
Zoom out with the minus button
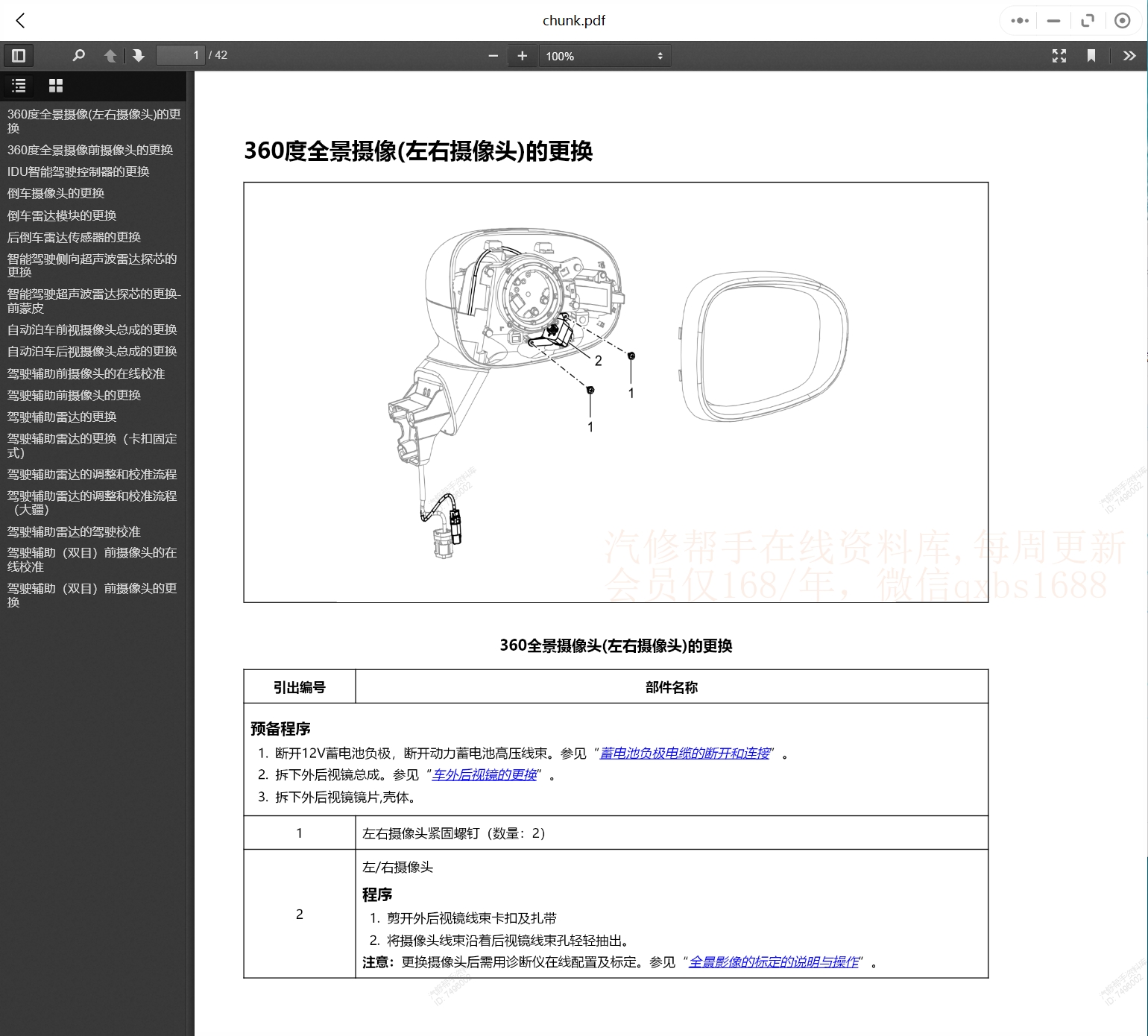[x=493, y=55]
